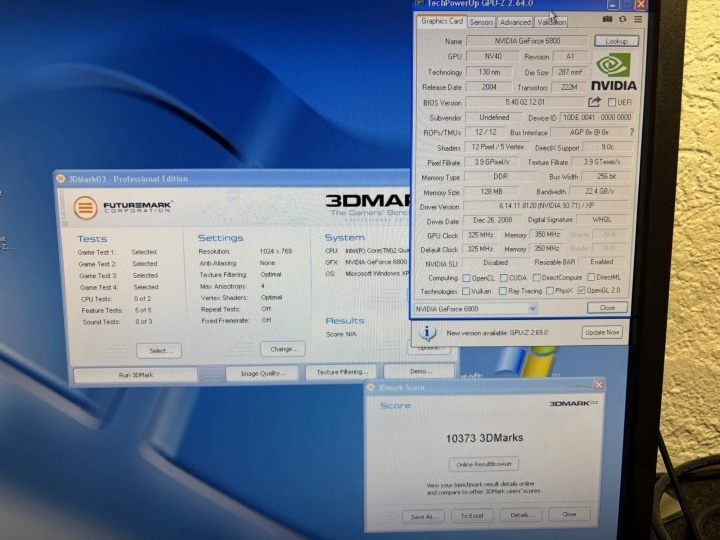Toggle the Vulkan checkbox

click(466, 291)
